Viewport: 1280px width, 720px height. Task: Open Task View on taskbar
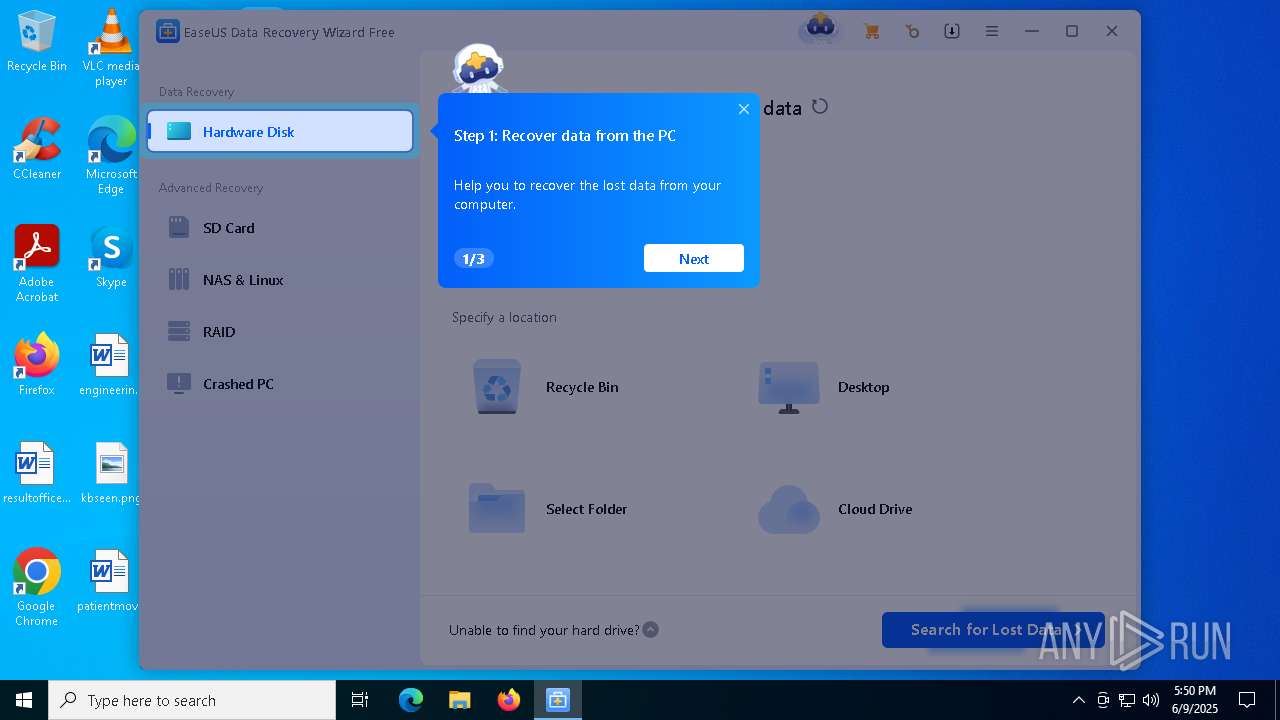[360, 700]
